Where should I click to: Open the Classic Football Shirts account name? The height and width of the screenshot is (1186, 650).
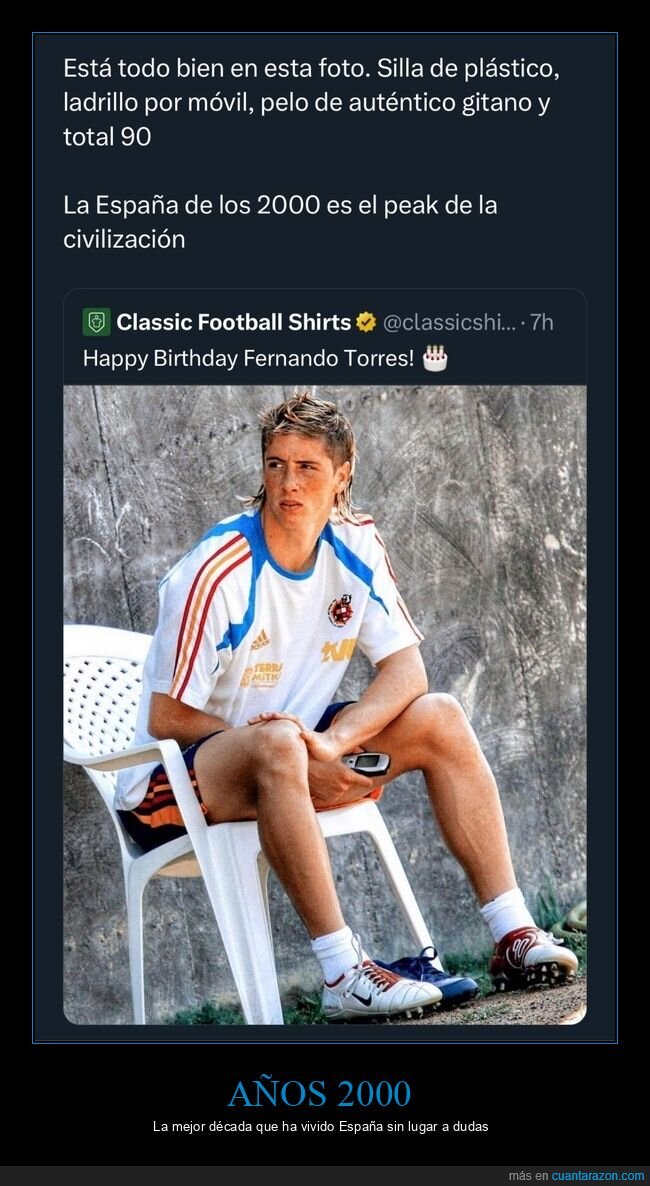coord(235,322)
